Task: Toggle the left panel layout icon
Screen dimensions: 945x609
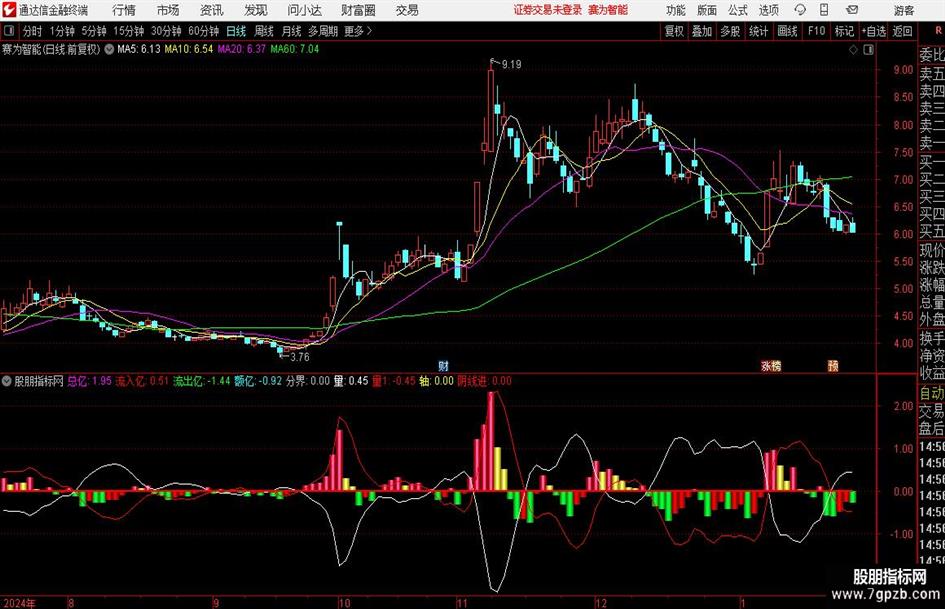Action: (x=8, y=31)
